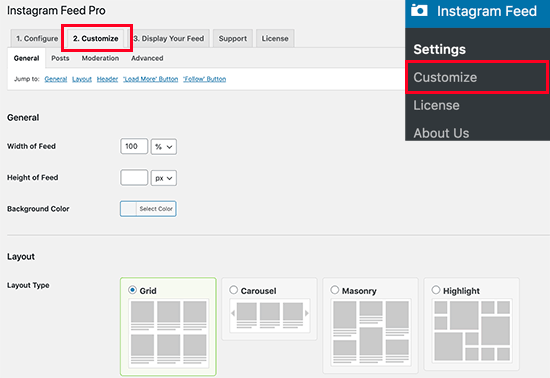550x378 pixels.
Task: Open the Advanced sub-tab
Action: pos(147,58)
